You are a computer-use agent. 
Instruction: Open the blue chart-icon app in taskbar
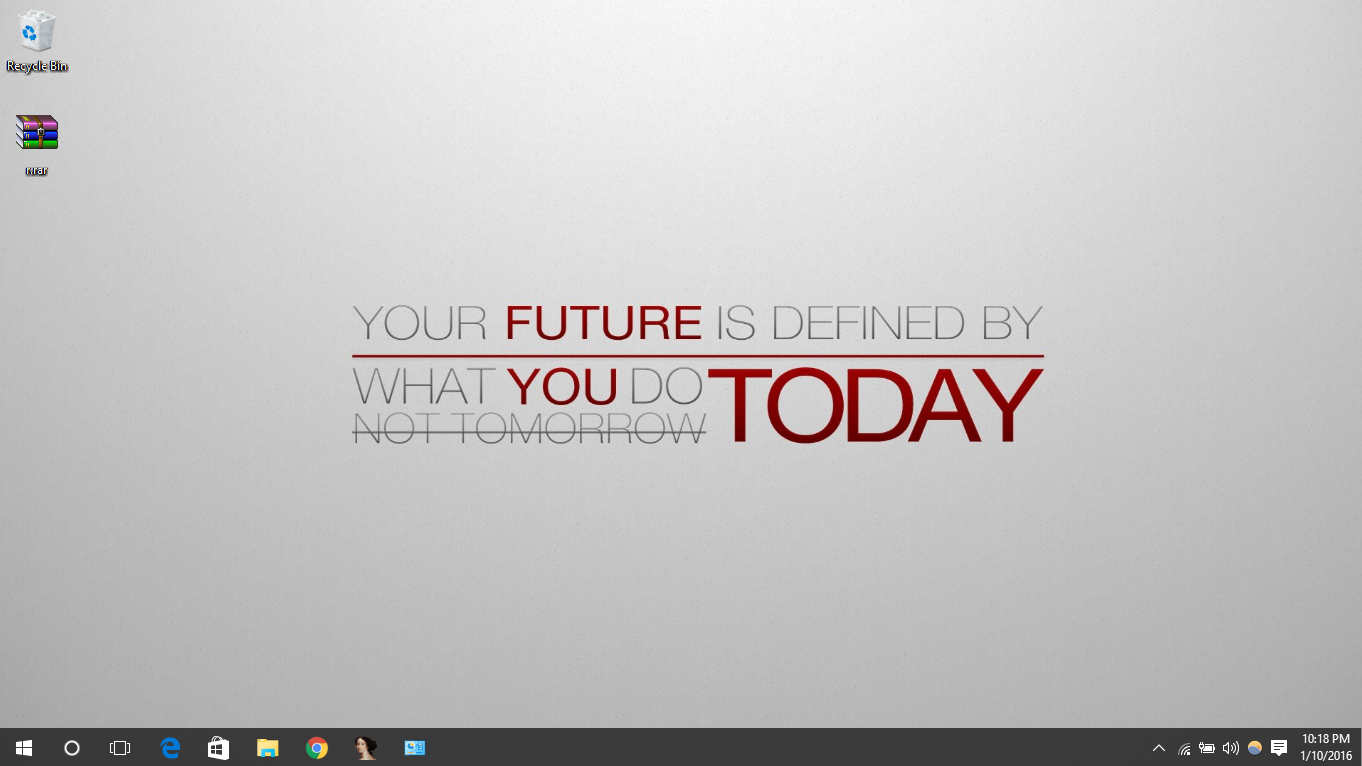click(x=415, y=747)
